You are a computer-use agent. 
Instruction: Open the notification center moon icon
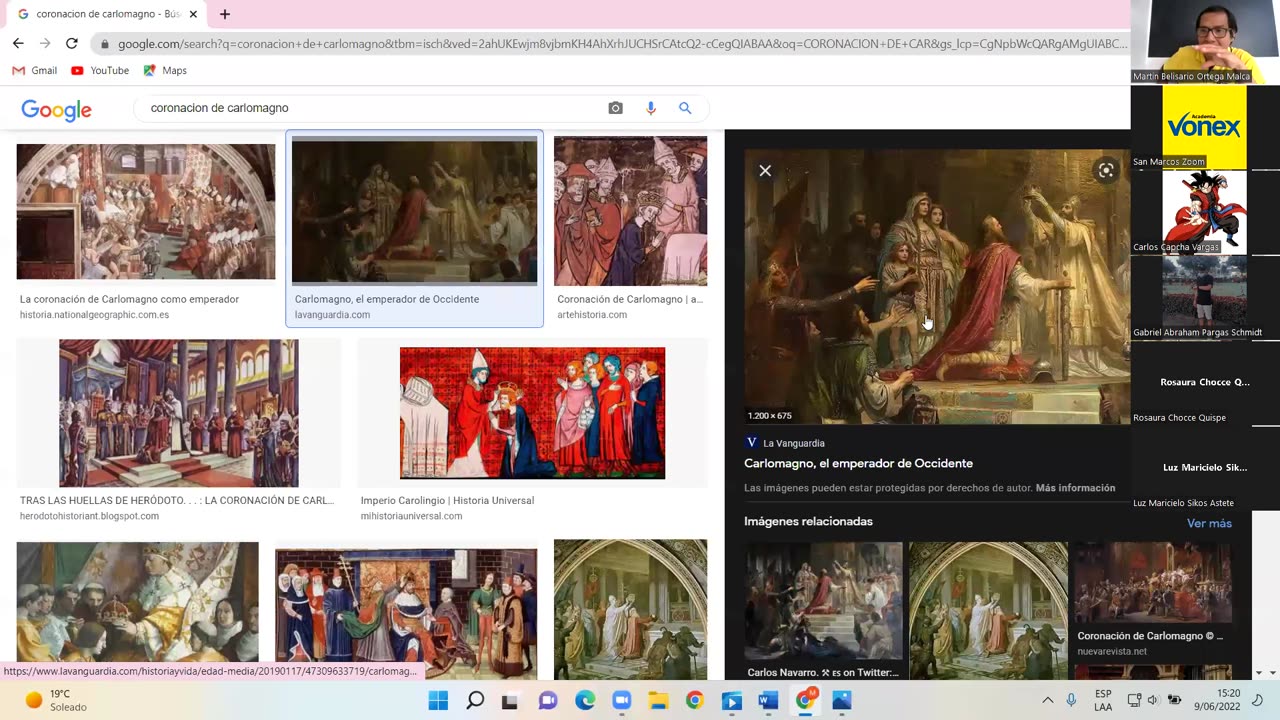coord(1259,701)
